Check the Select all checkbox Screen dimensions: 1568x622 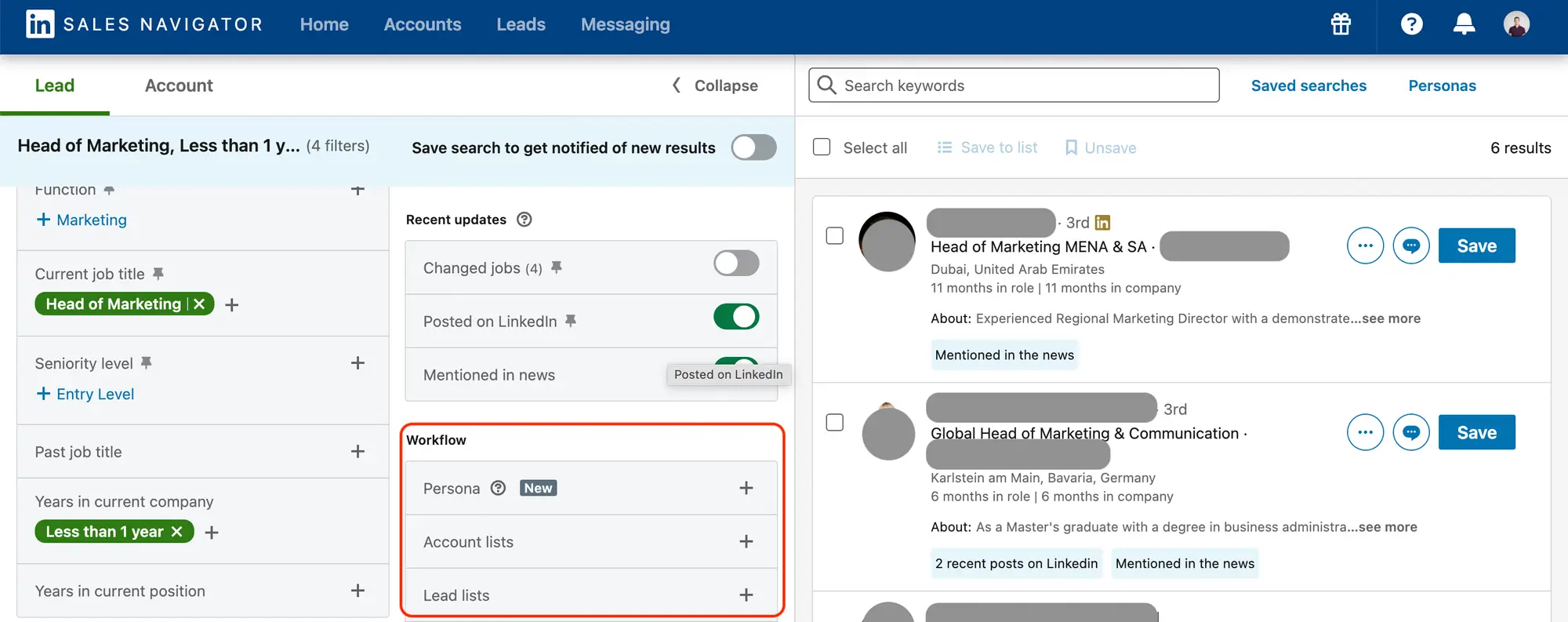pyautogui.click(x=822, y=147)
